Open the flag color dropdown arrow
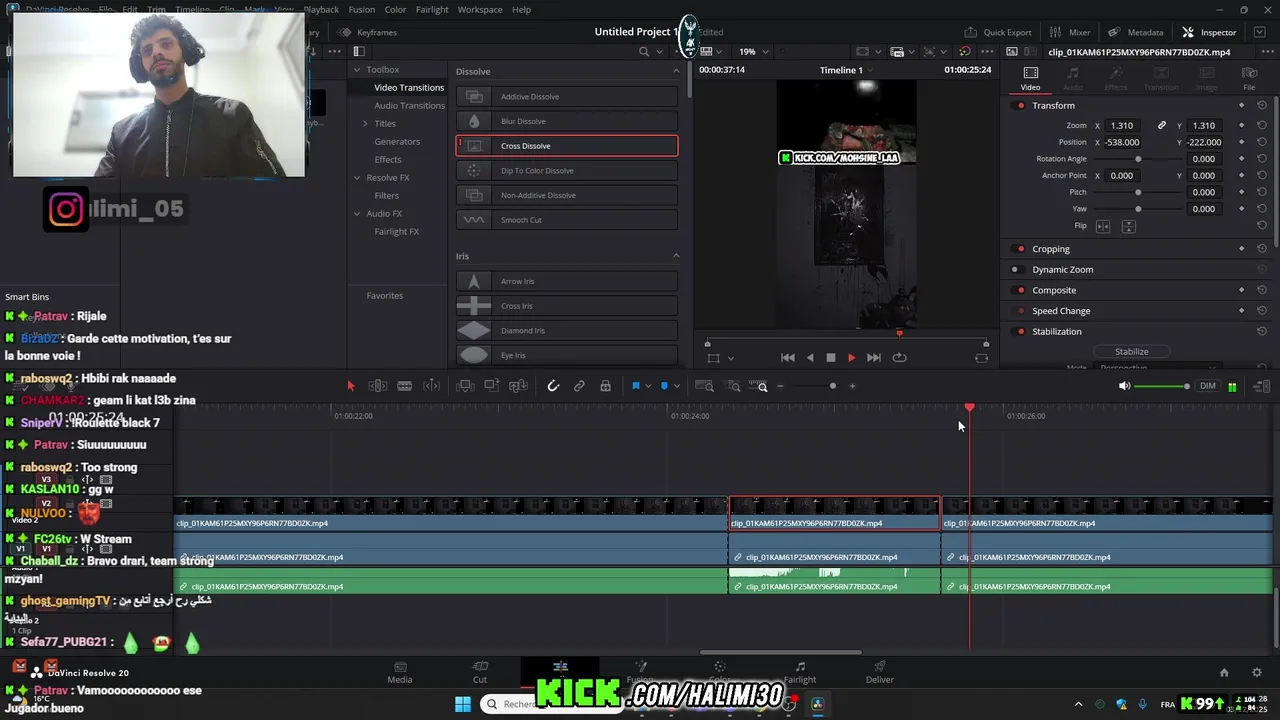1280x720 pixels. (648, 386)
